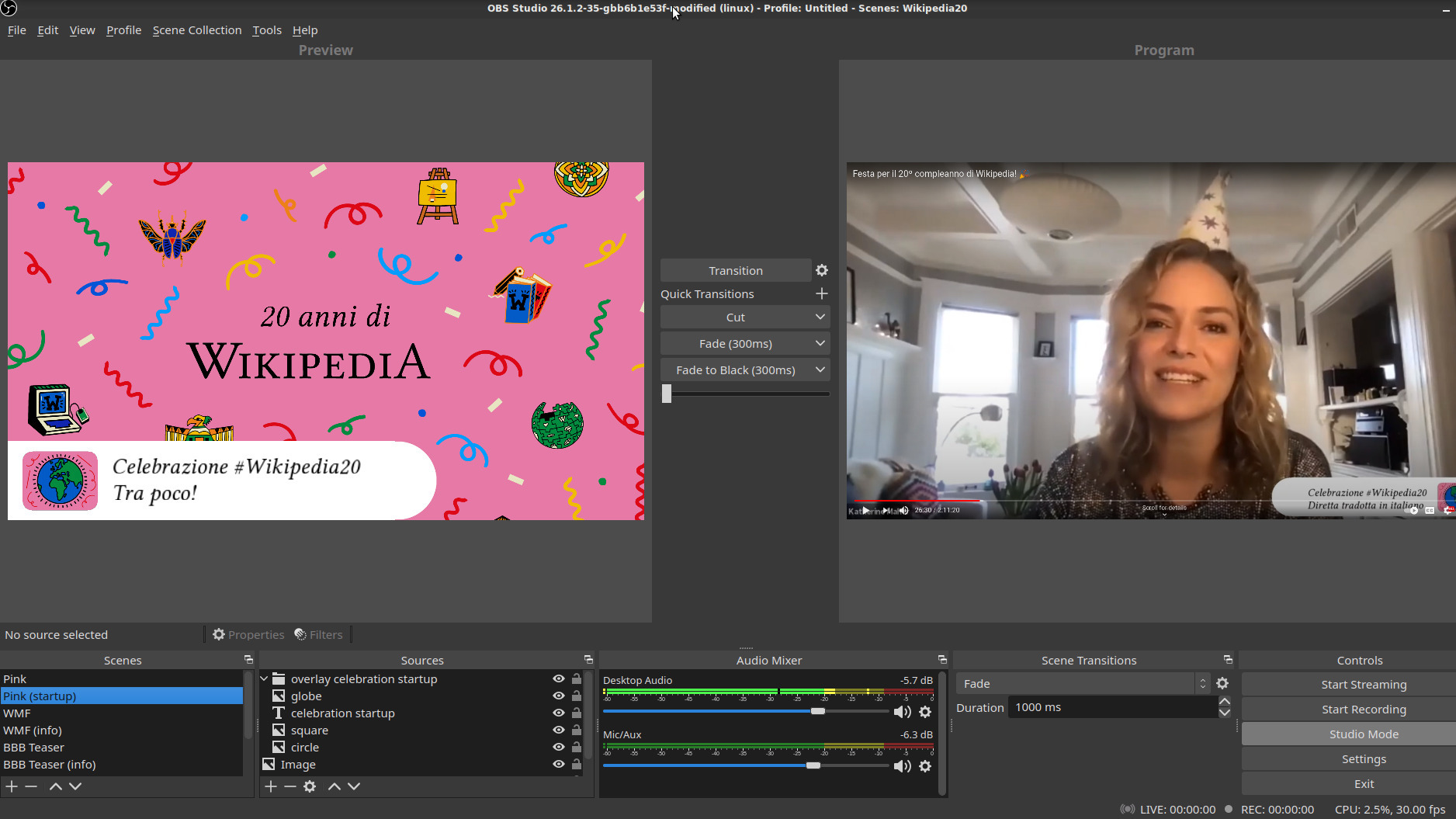Open Fade (300ms) dropdown arrow
The height and width of the screenshot is (819, 1456).
[820, 343]
